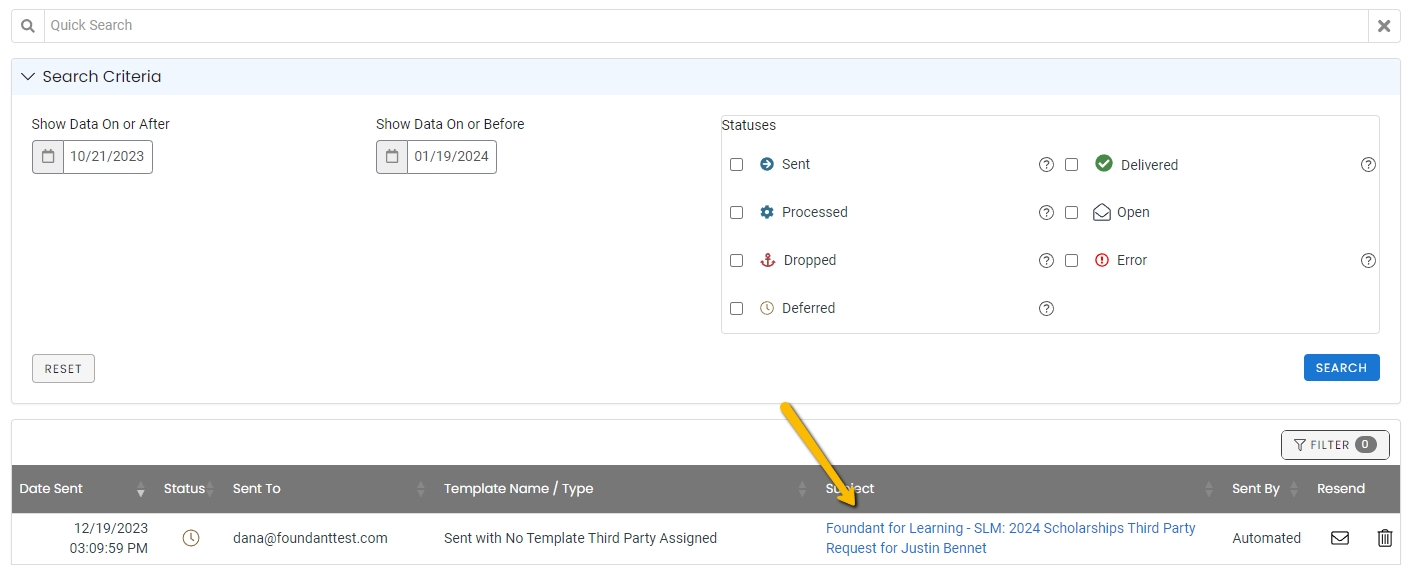Click the deferred clock icon in the dana row
The image size is (1408, 565).
[191, 538]
